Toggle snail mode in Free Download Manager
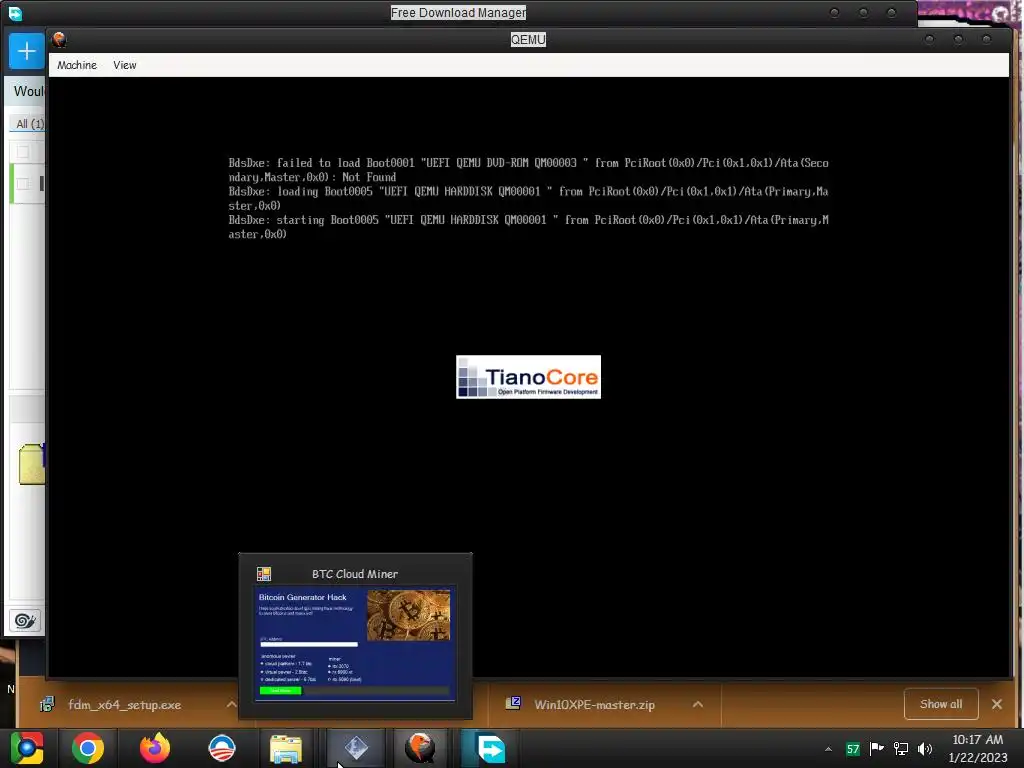Screen dimensions: 1024x768 [25, 620]
